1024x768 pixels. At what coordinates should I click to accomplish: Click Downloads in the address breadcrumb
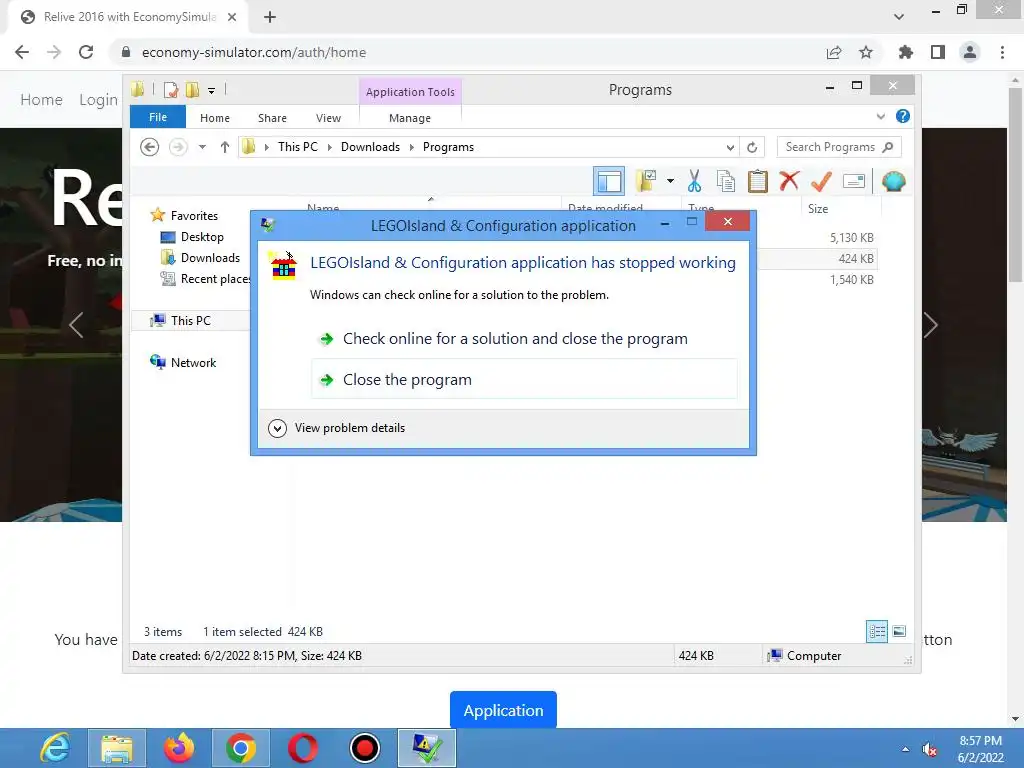click(x=370, y=147)
